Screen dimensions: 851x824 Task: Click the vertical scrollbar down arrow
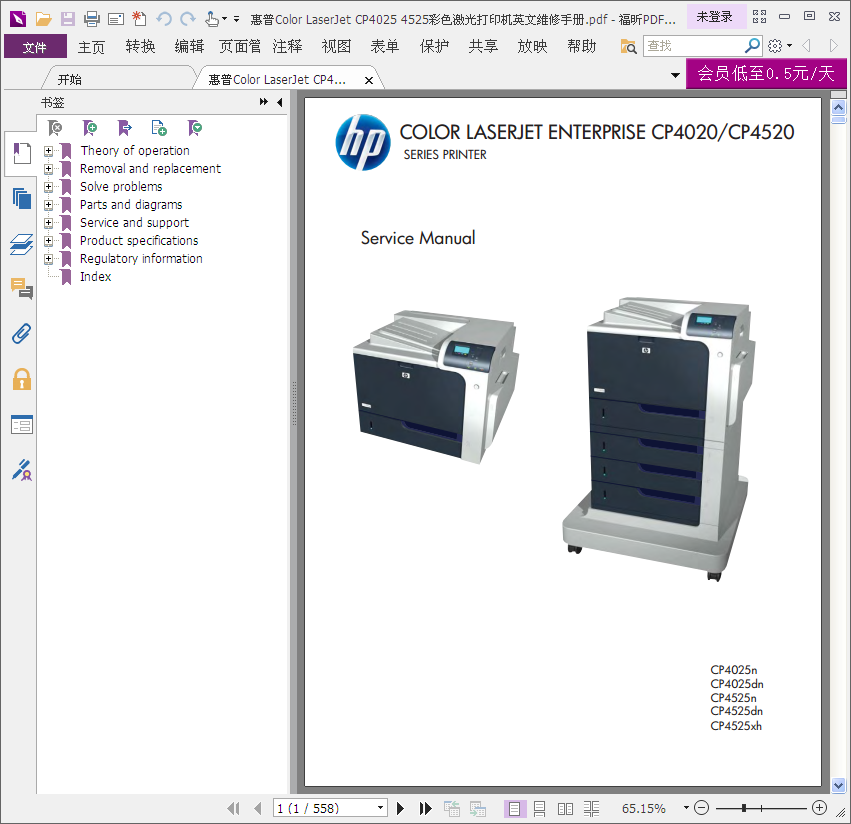pos(839,785)
